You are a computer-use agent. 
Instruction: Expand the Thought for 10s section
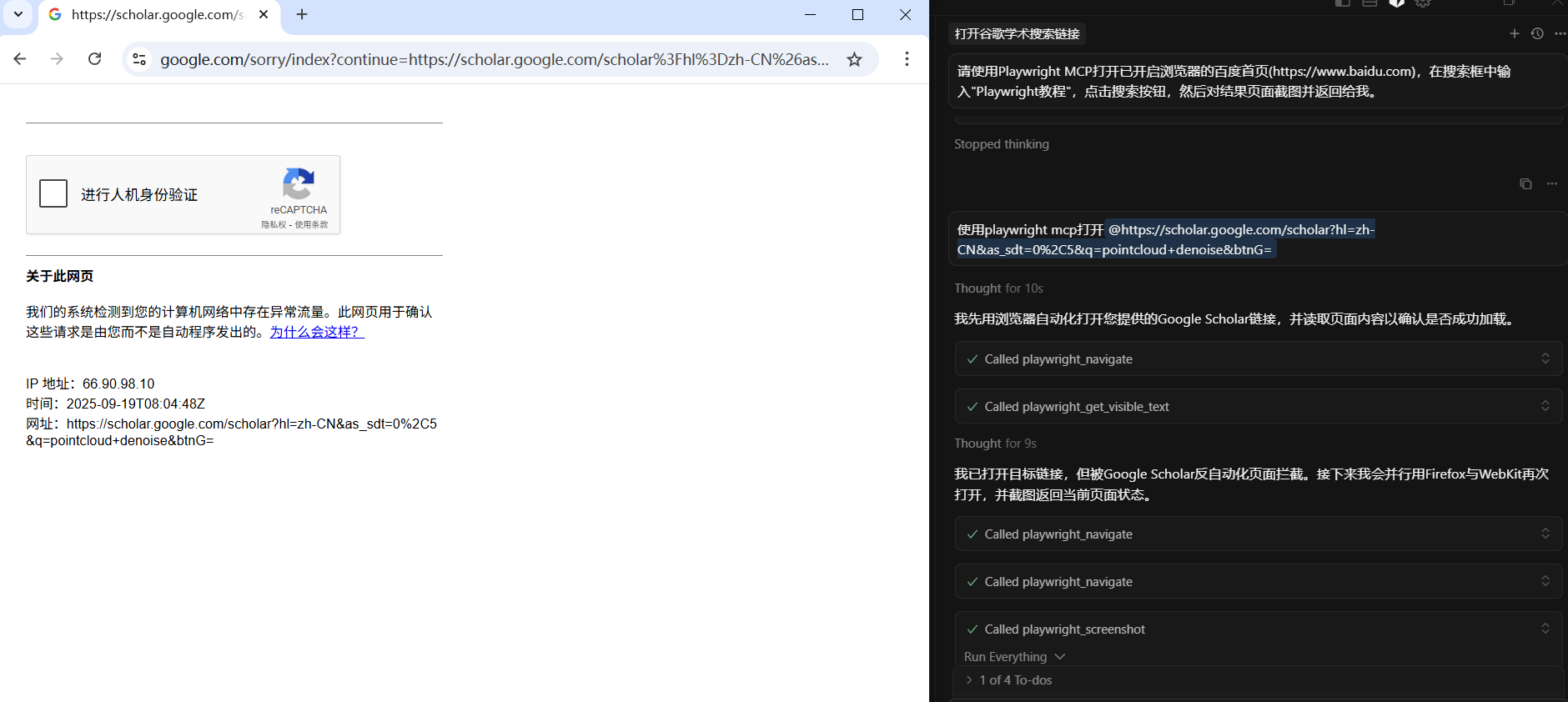point(998,288)
